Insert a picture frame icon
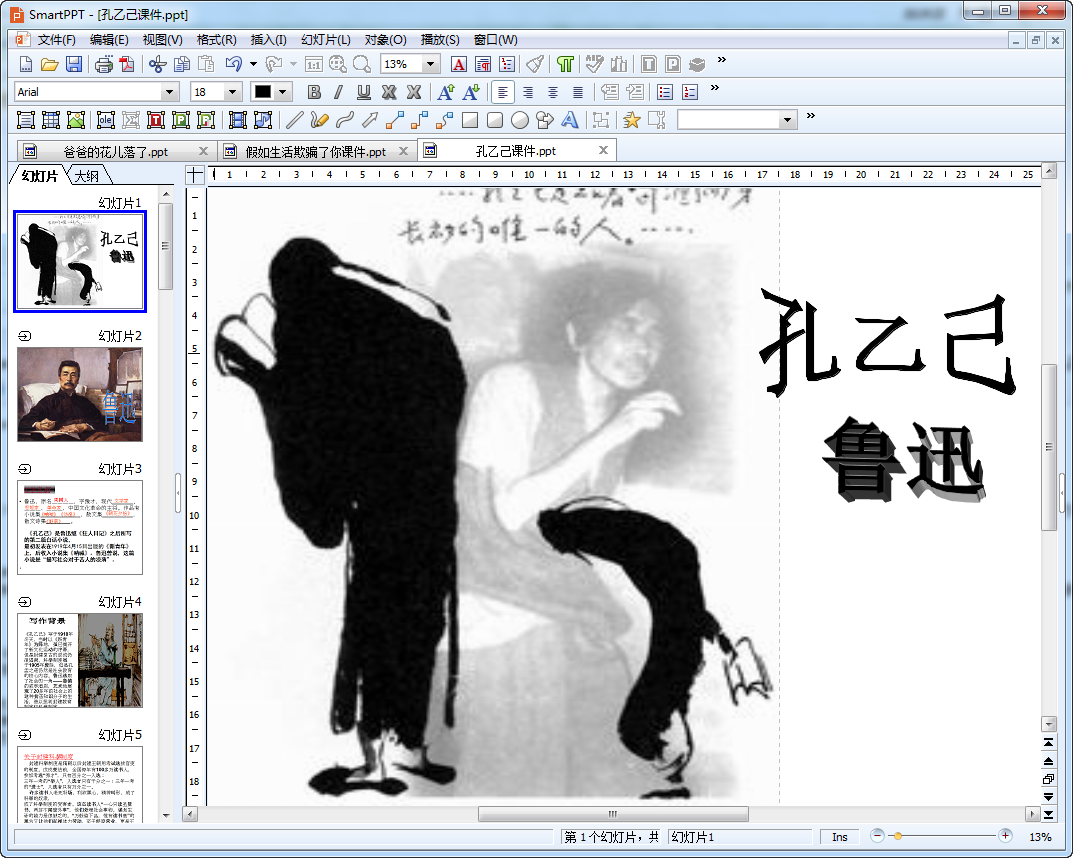 [x=76, y=120]
